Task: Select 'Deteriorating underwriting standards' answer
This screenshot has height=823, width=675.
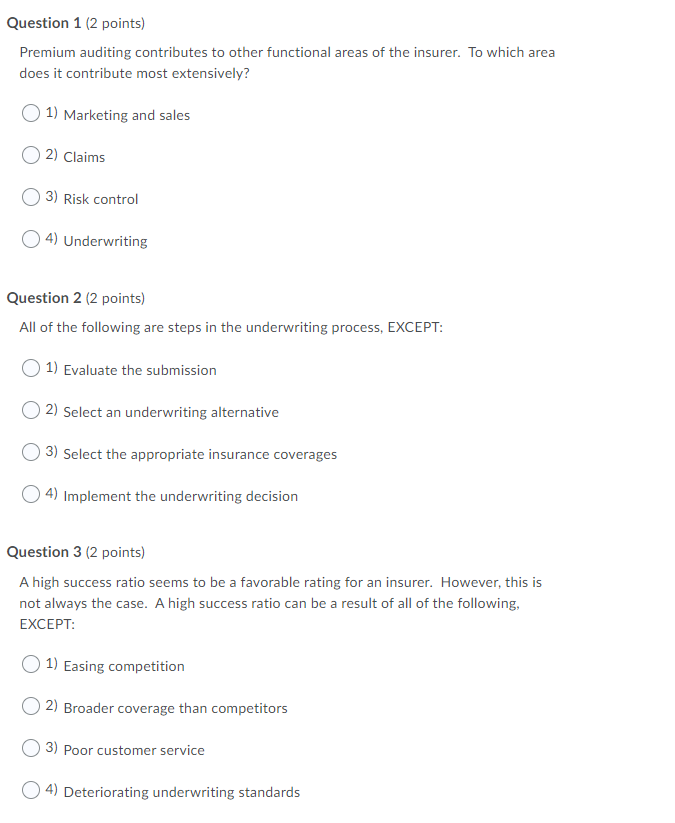Action: (x=31, y=790)
